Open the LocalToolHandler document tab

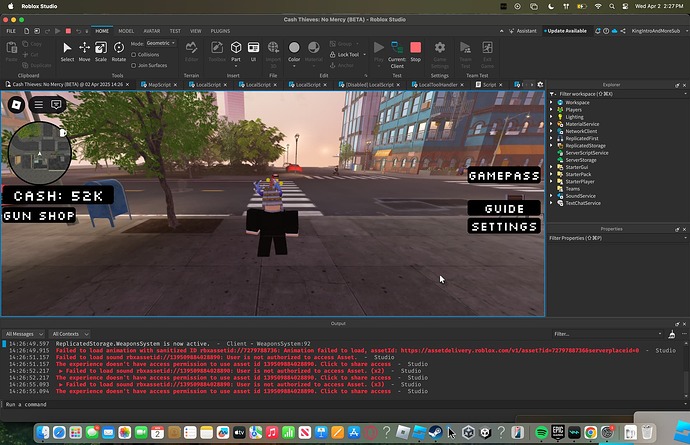pyautogui.click(x=437, y=85)
